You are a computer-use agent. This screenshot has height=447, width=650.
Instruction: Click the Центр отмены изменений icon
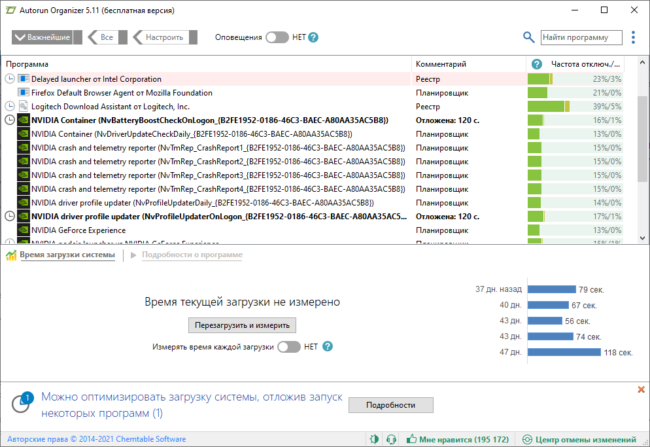[x=527, y=439]
